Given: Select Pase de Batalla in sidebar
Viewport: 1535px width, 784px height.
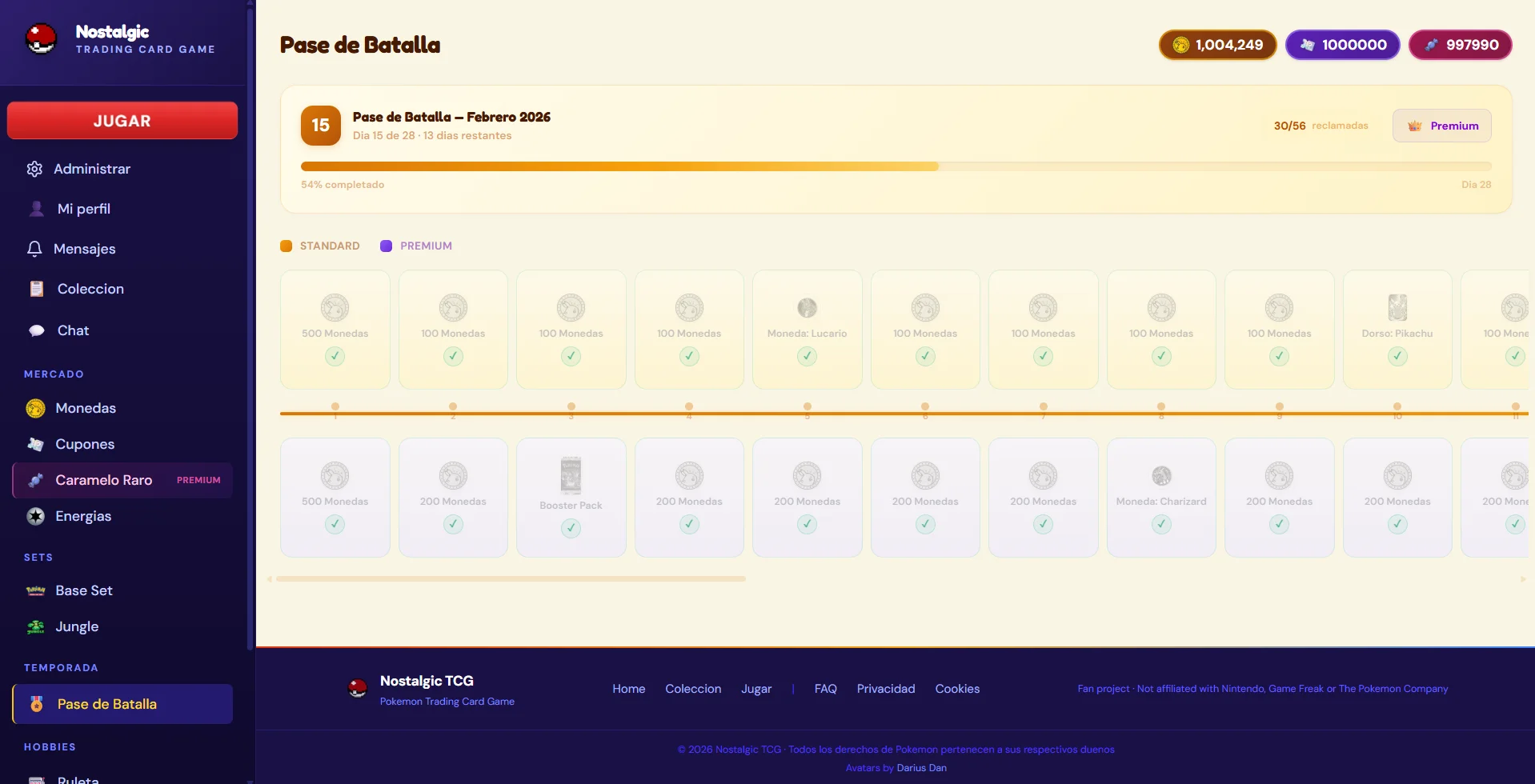Looking at the screenshot, I should point(122,704).
